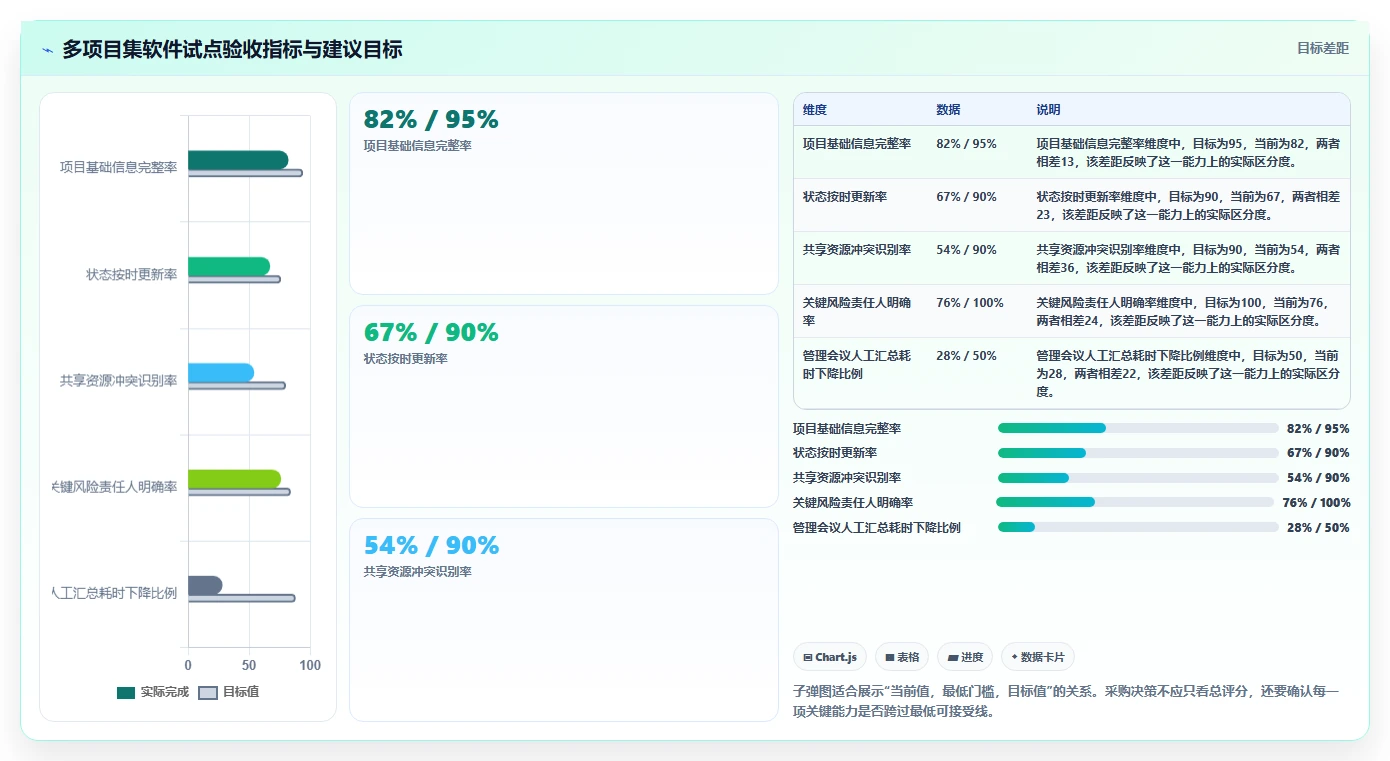1390x761 pixels.
Task: Click the dashboard title 多项目集软件试点验收指标与建议目标
Action: (232, 49)
